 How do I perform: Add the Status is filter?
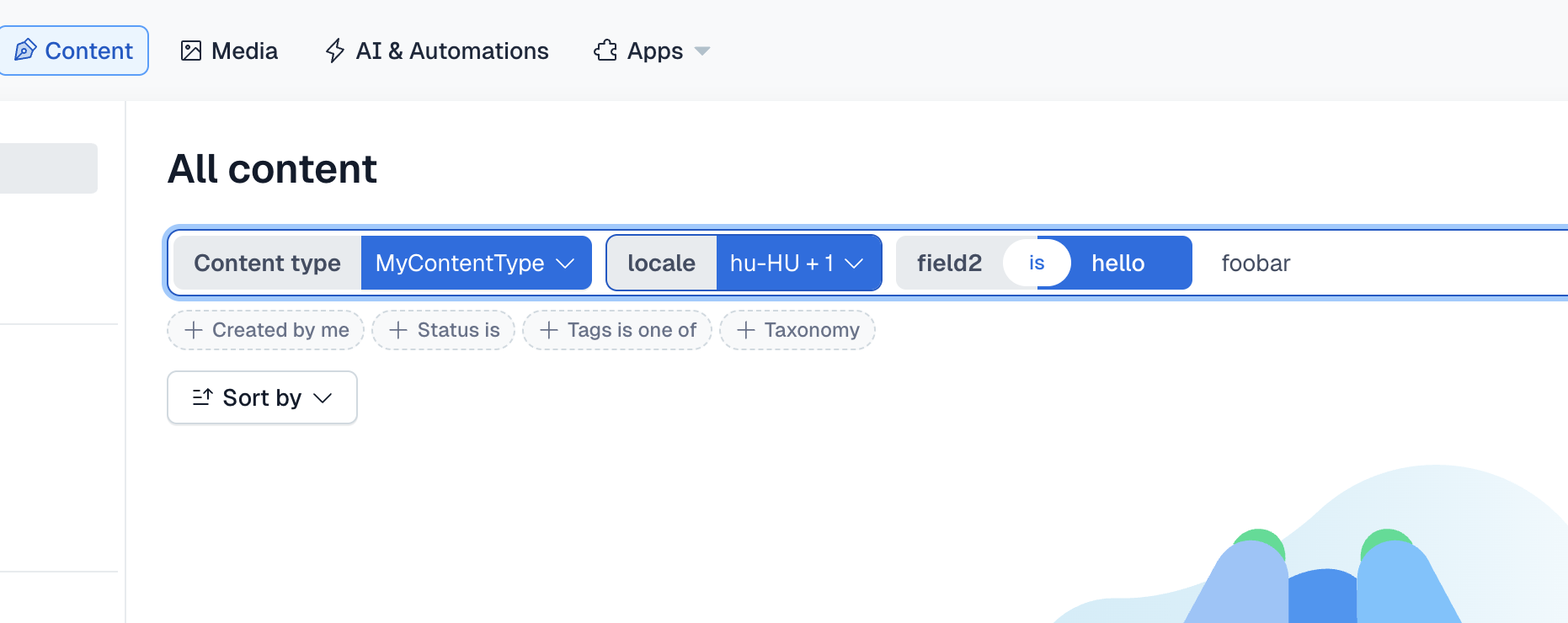tap(443, 330)
